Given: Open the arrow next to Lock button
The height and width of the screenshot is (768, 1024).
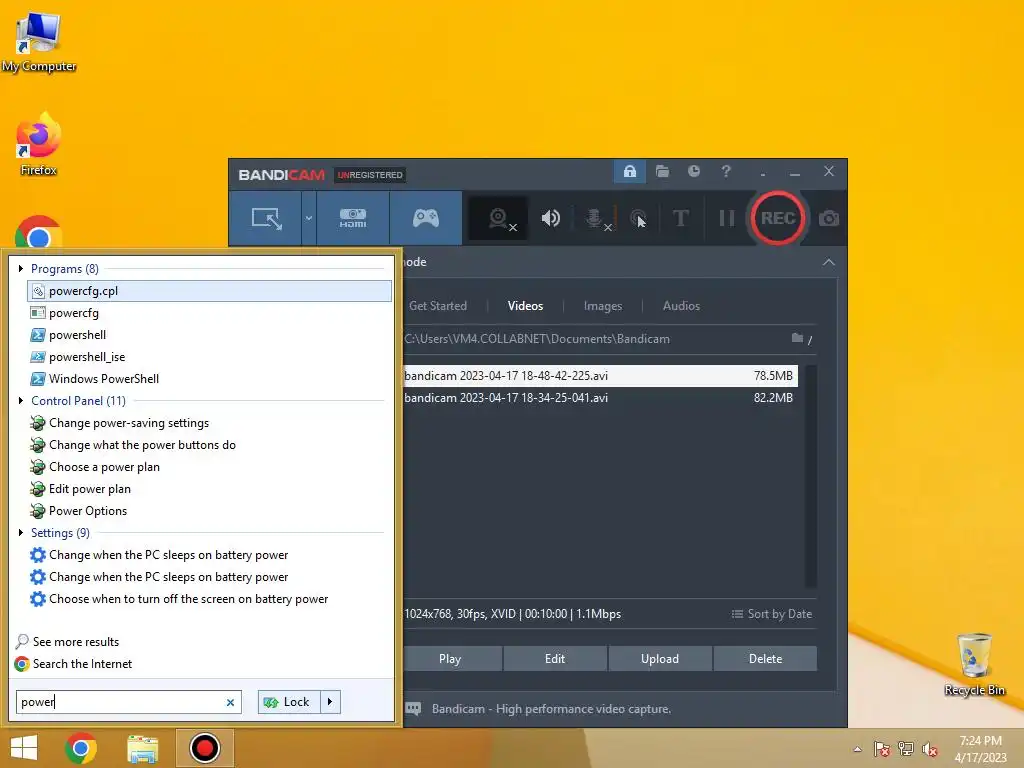Looking at the screenshot, I should pos(330,702).
